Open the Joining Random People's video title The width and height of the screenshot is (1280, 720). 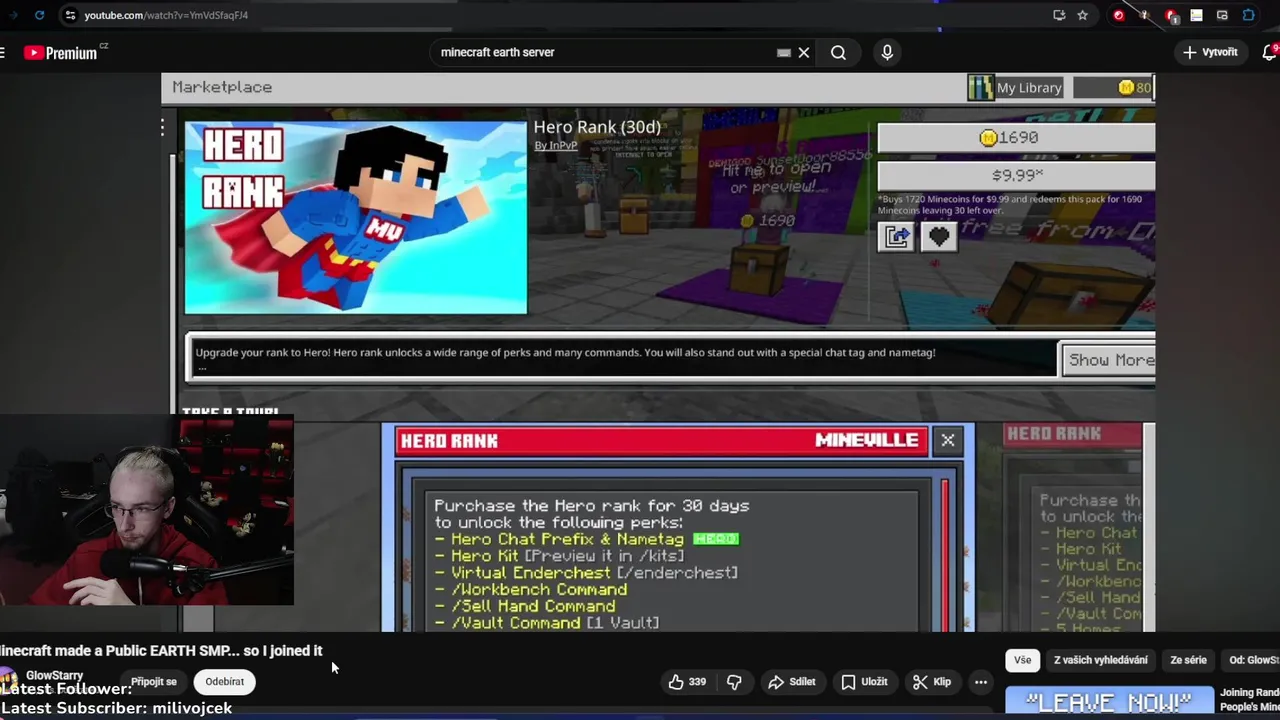pos(1250,699)
